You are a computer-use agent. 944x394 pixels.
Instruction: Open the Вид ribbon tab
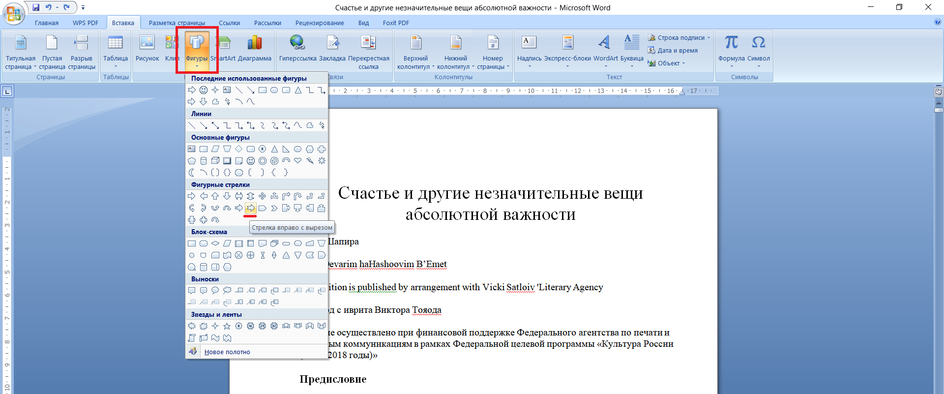[363, 23]
